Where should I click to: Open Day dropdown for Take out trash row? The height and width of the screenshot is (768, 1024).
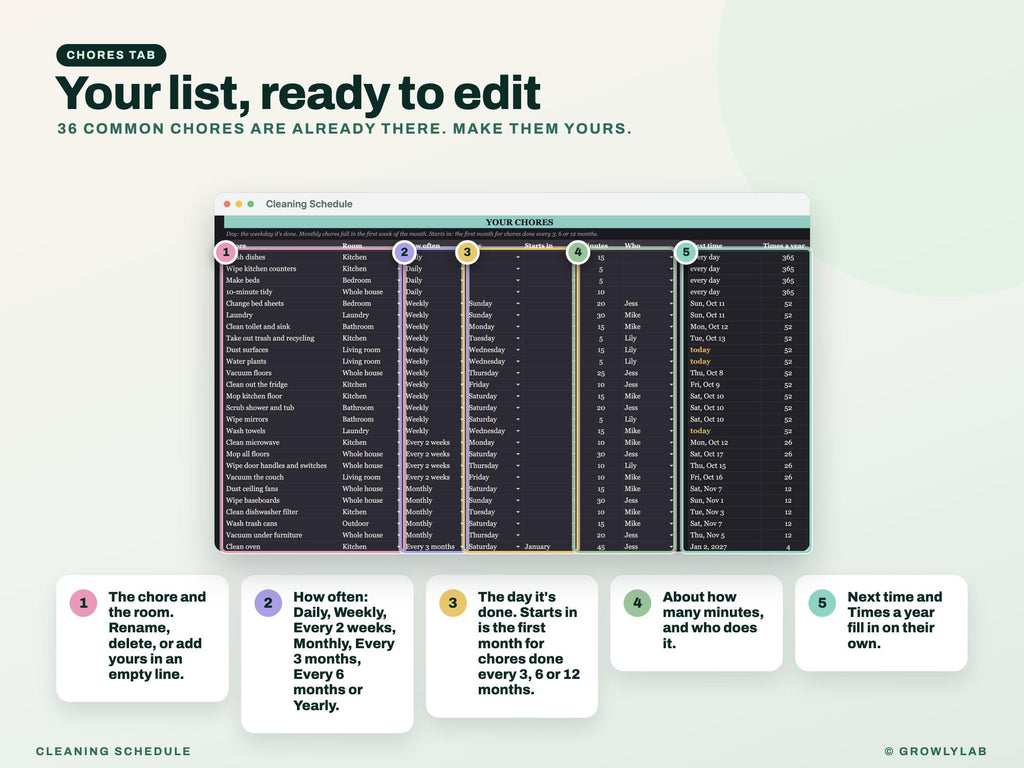coord(518,338)
